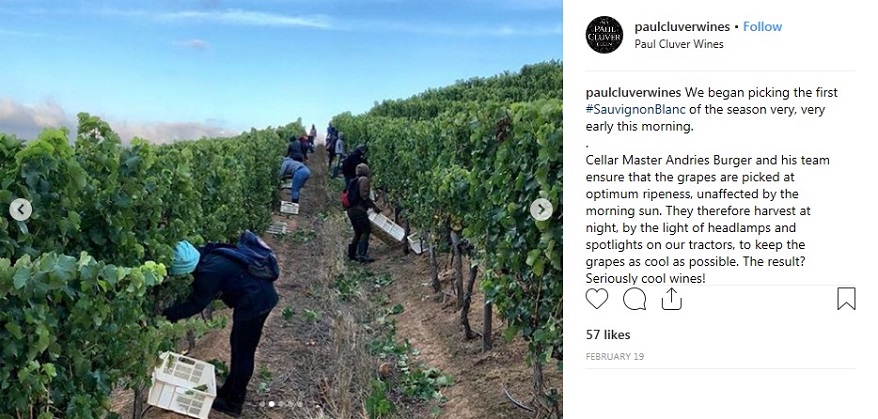The image size is (878, 419).
Task: Open the February 19 post date link
Action: point(615,356)
